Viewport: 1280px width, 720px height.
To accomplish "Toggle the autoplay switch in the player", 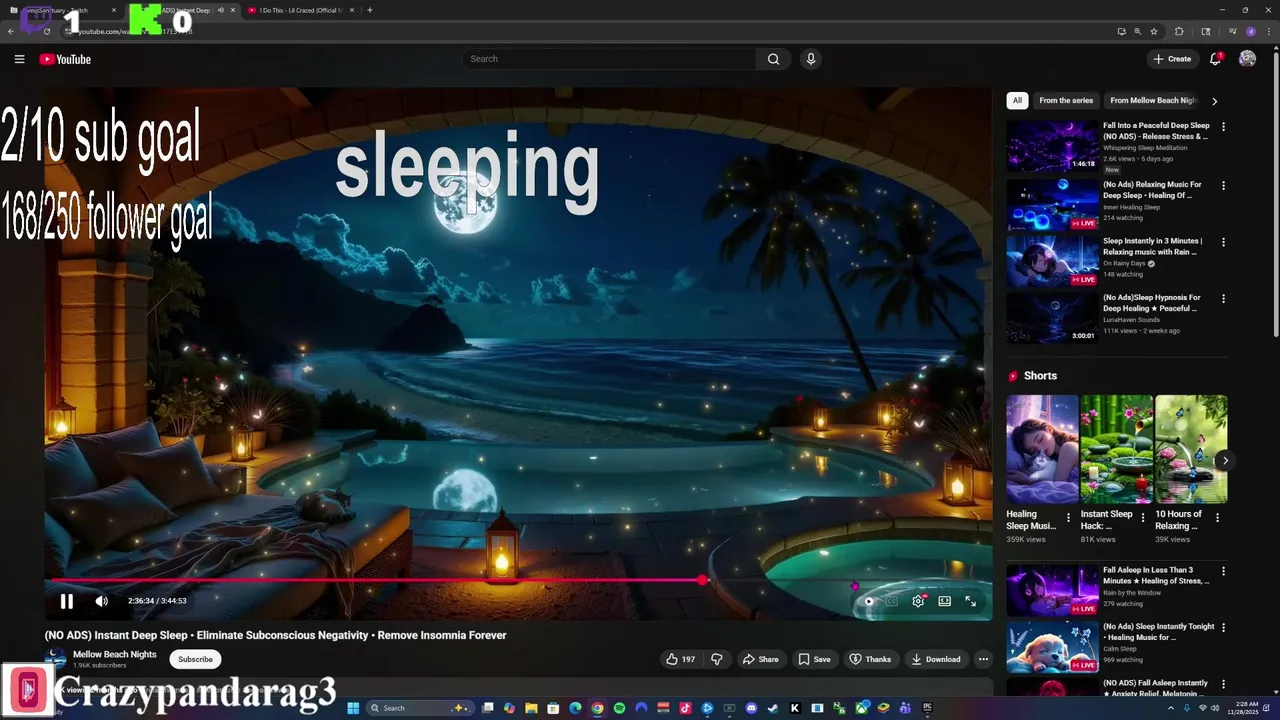I will point(867,601).
